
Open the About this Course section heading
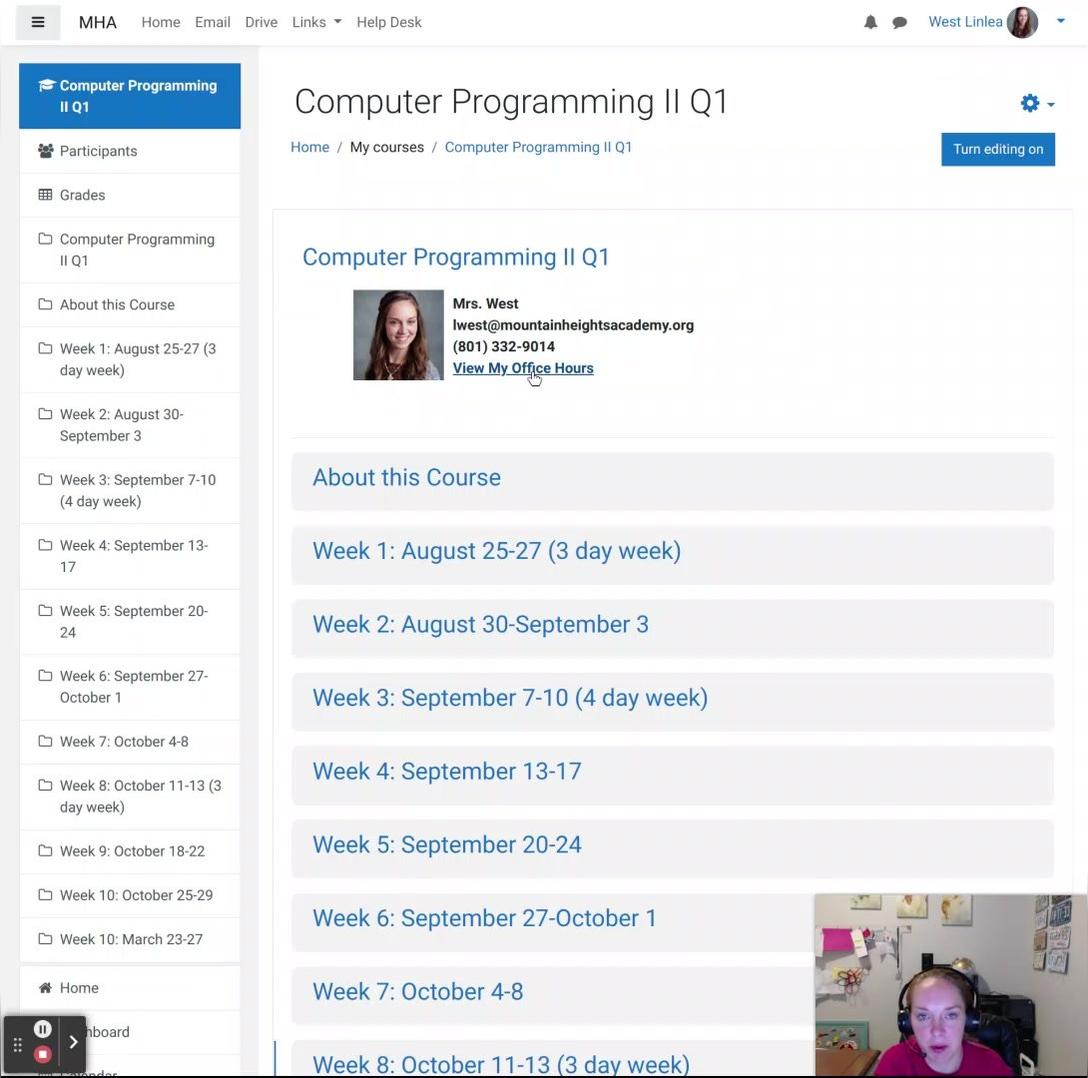click(x=406, y=478)
